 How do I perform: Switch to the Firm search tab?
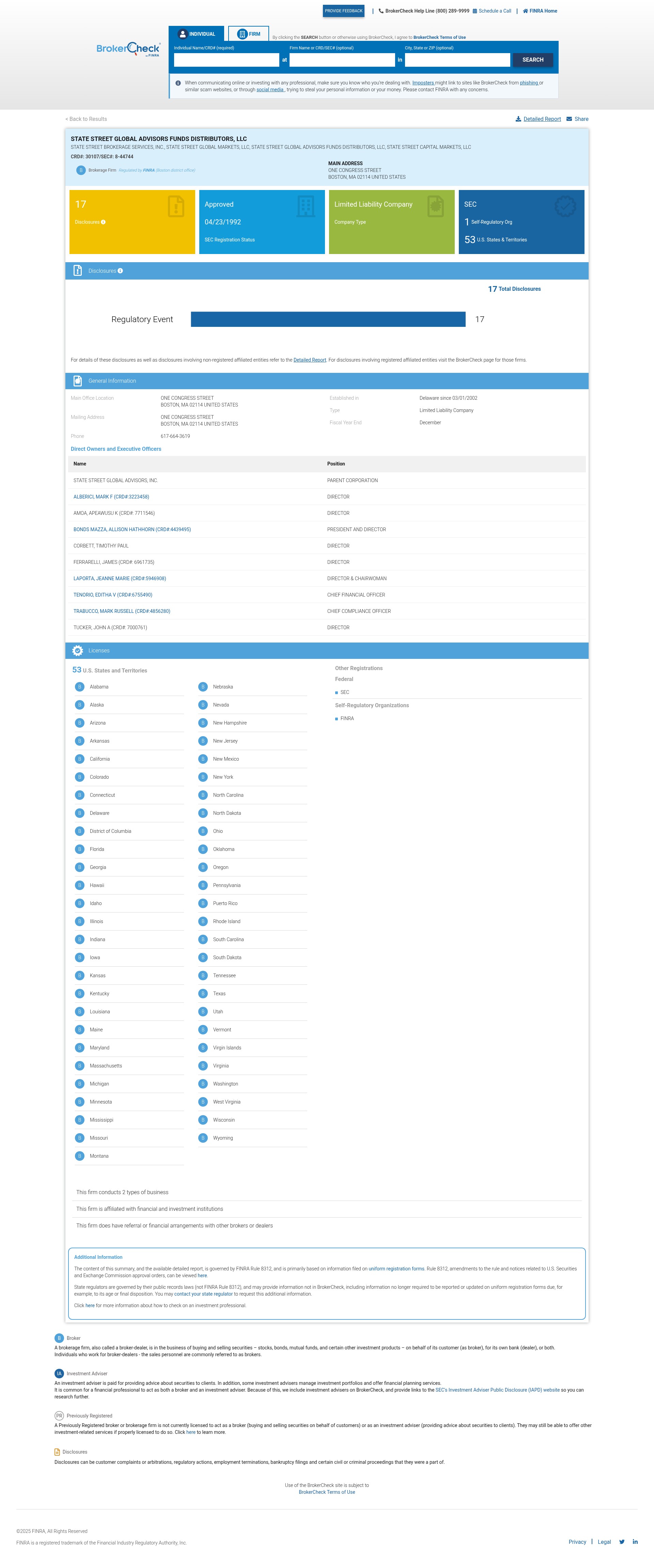(x=248, y=34)
